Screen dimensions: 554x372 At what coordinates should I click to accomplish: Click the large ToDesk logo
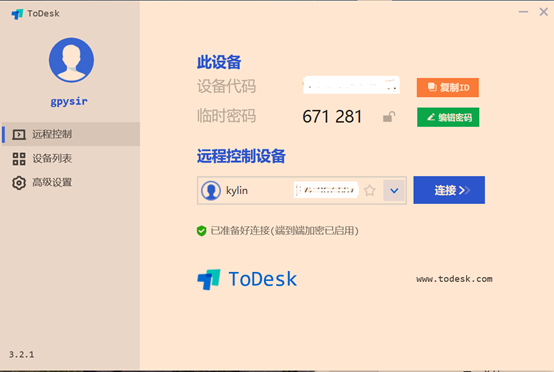tap(247, 279)
